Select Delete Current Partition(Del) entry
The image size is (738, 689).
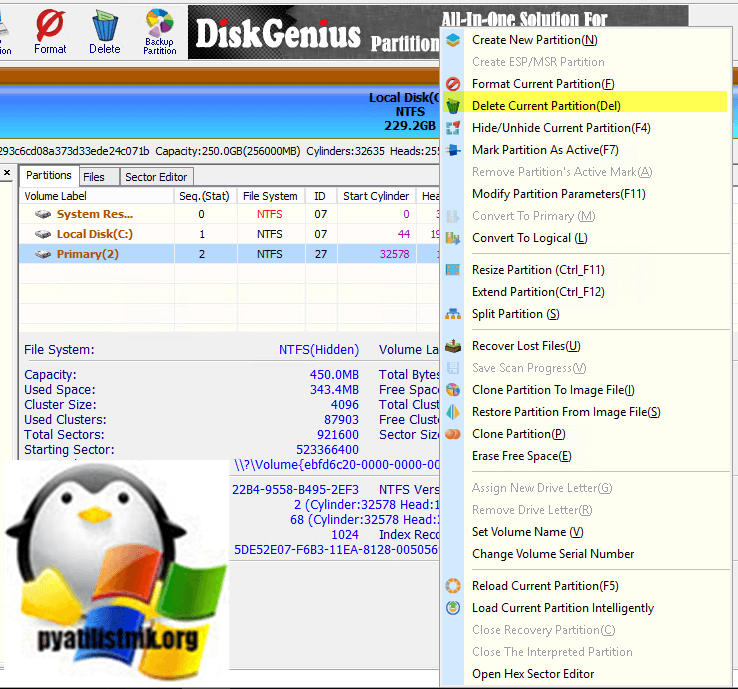[546, 106]
